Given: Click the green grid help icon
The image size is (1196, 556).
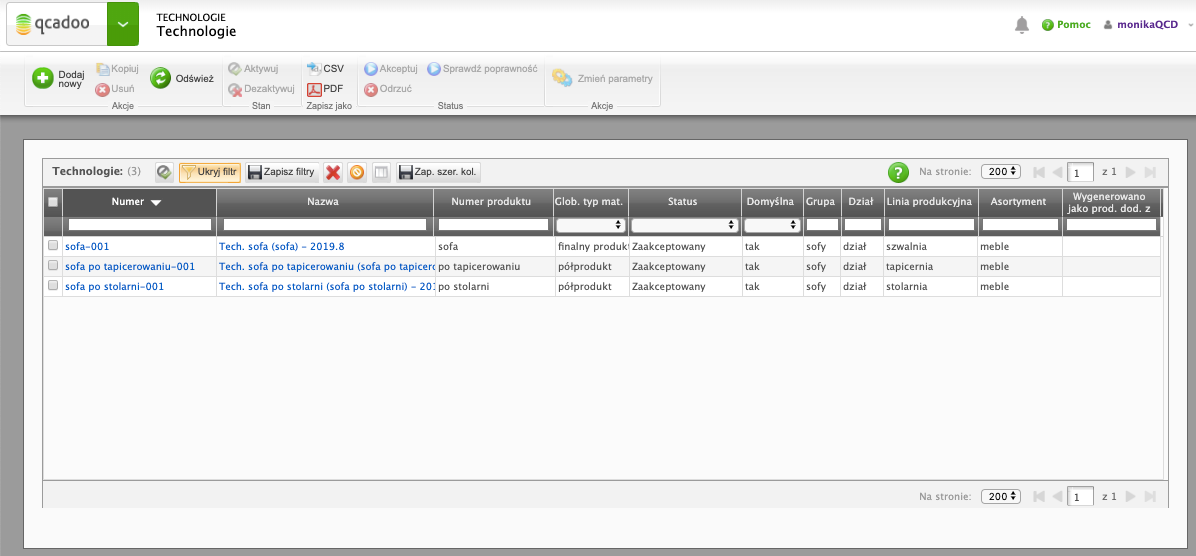Looking at the screenshot, I should 899,172.
